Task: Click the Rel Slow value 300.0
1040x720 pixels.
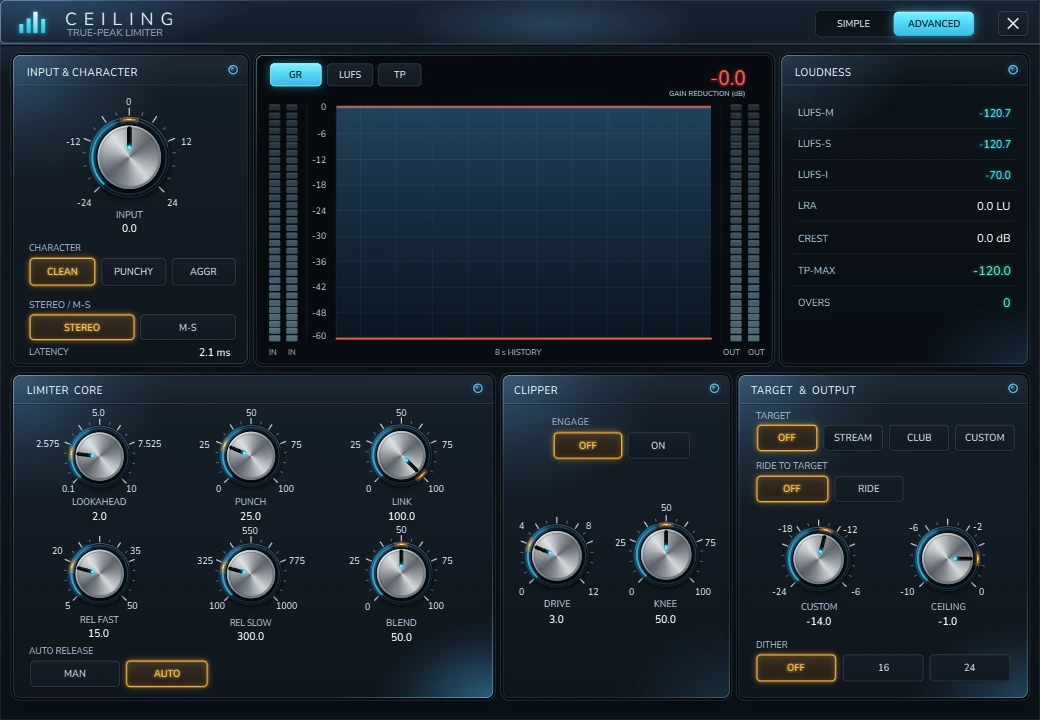Action: pos(250,636)
